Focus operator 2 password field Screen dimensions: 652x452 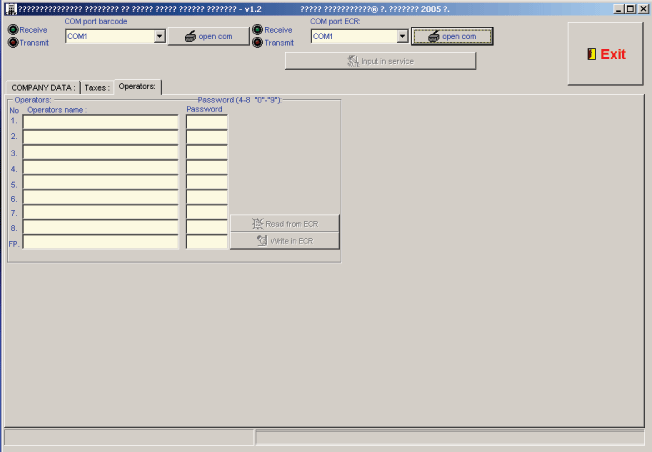point(207,137)
